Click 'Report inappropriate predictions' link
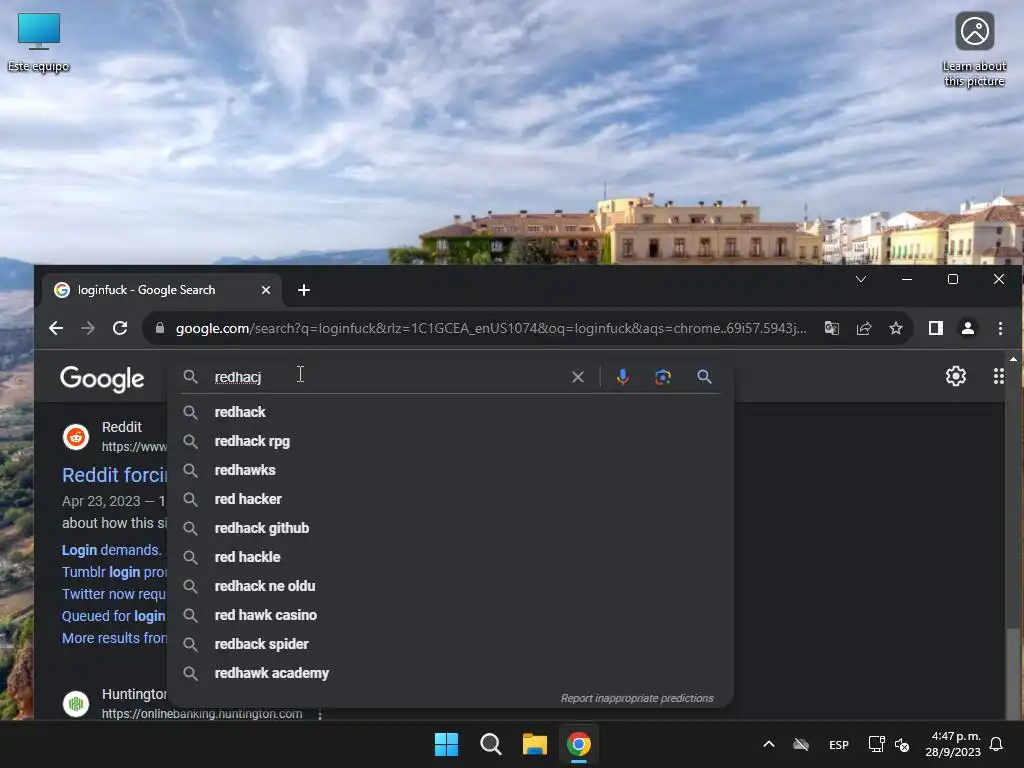 pos(637,698)
